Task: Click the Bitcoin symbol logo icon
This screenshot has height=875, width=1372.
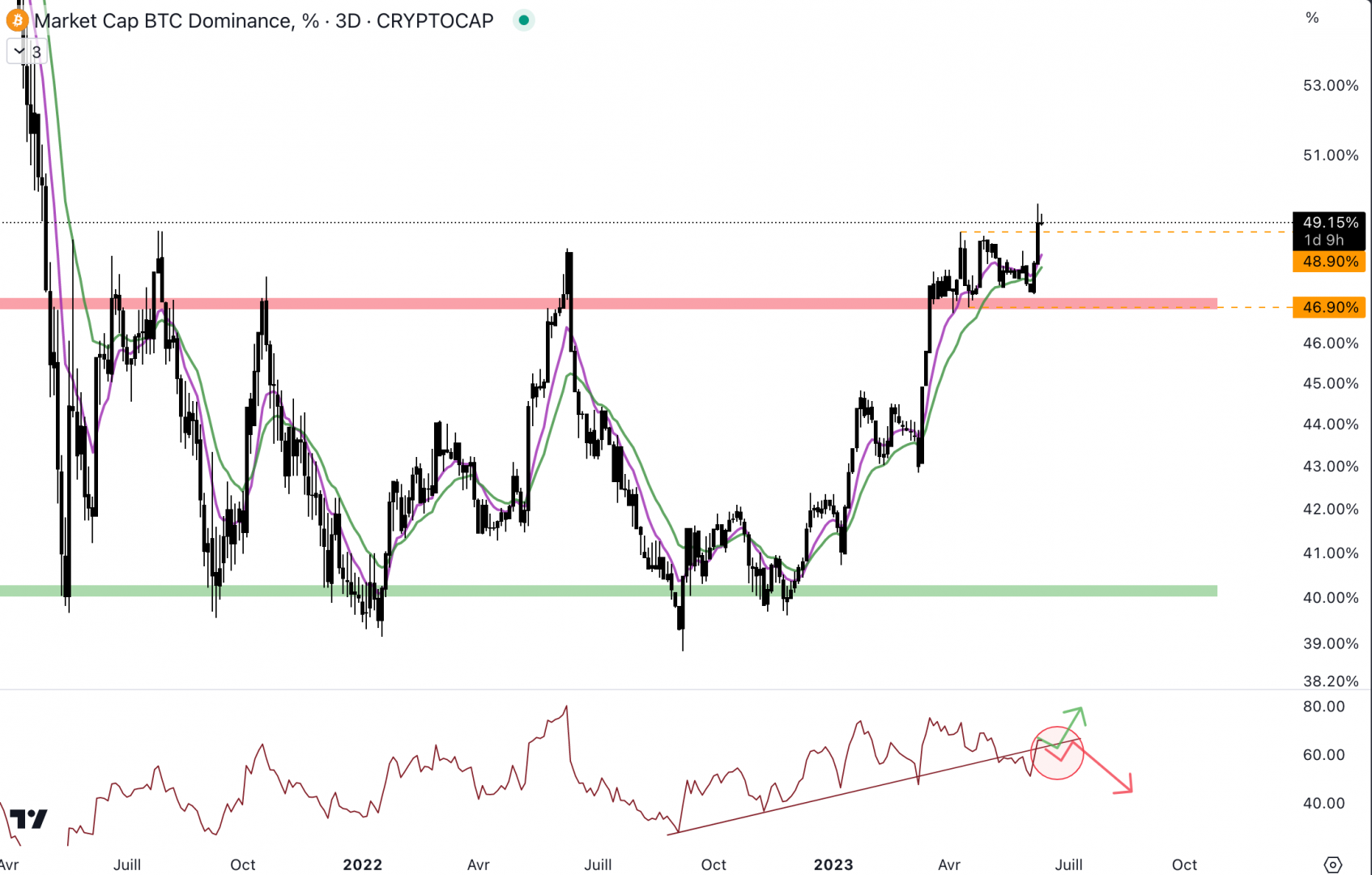Action: click(x=16, y=20)
